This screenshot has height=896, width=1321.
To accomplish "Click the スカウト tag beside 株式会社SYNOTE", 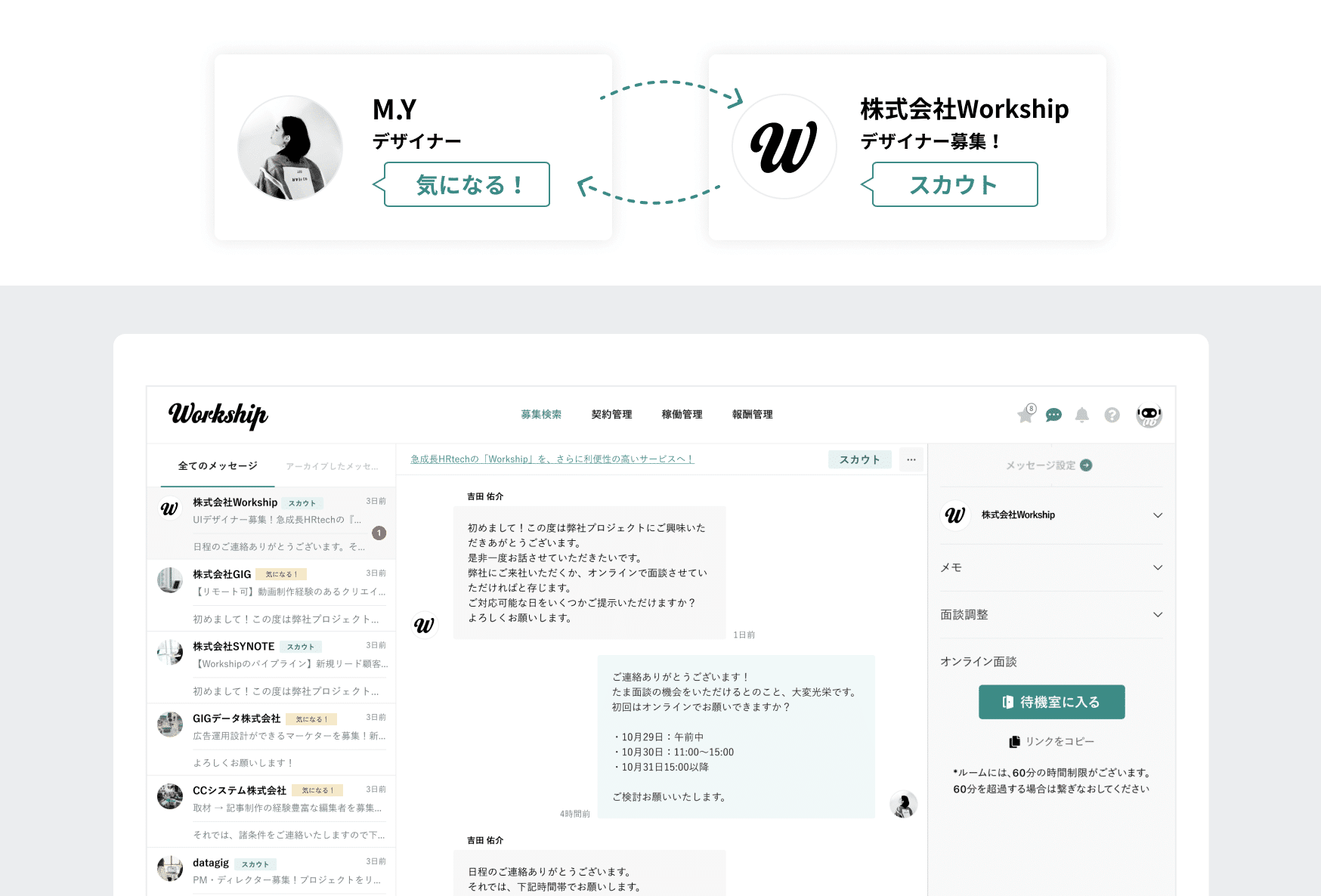I will pos(301,647).
